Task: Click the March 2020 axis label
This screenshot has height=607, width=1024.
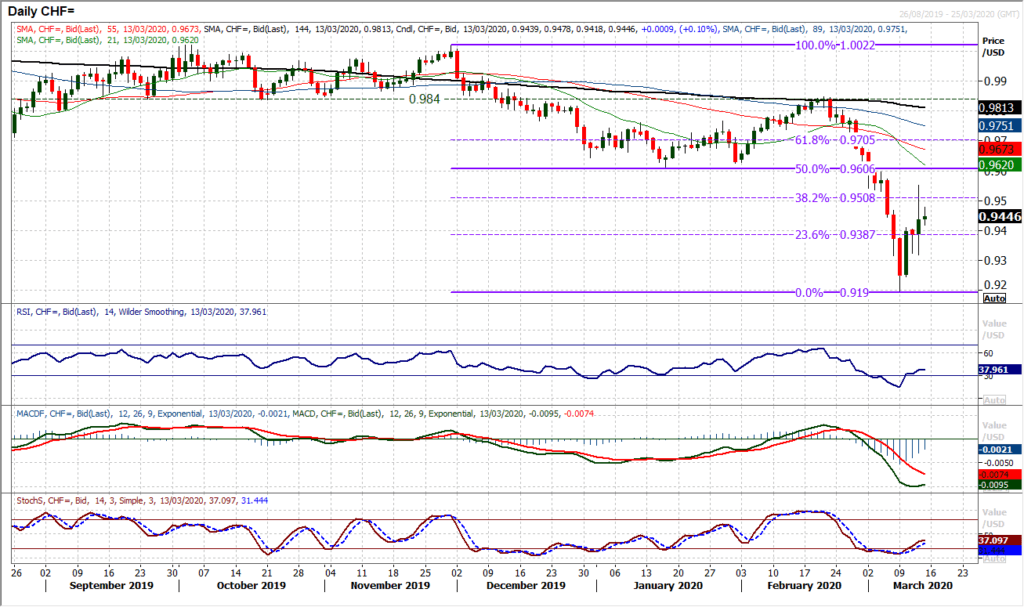Action: coord(920,585)
